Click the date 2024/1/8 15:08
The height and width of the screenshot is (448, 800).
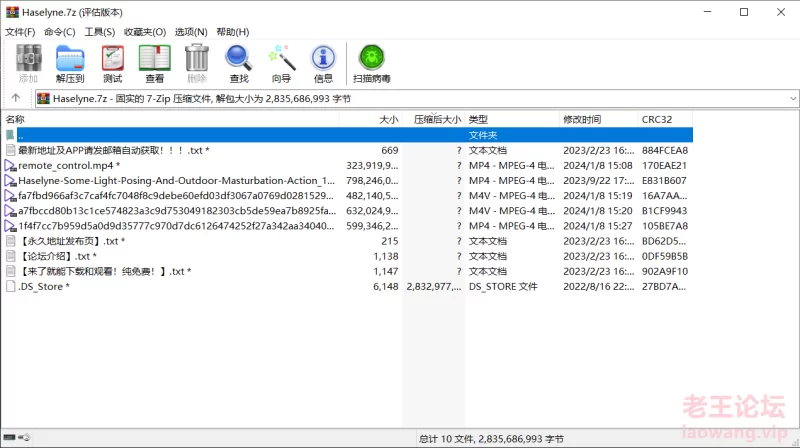click(x=598, y=165)
